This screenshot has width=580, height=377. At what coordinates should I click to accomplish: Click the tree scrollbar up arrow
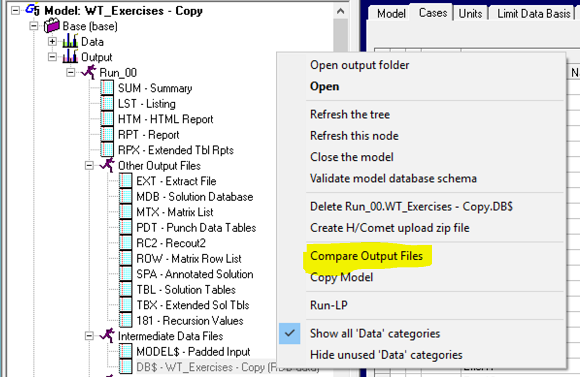point(341,11)
